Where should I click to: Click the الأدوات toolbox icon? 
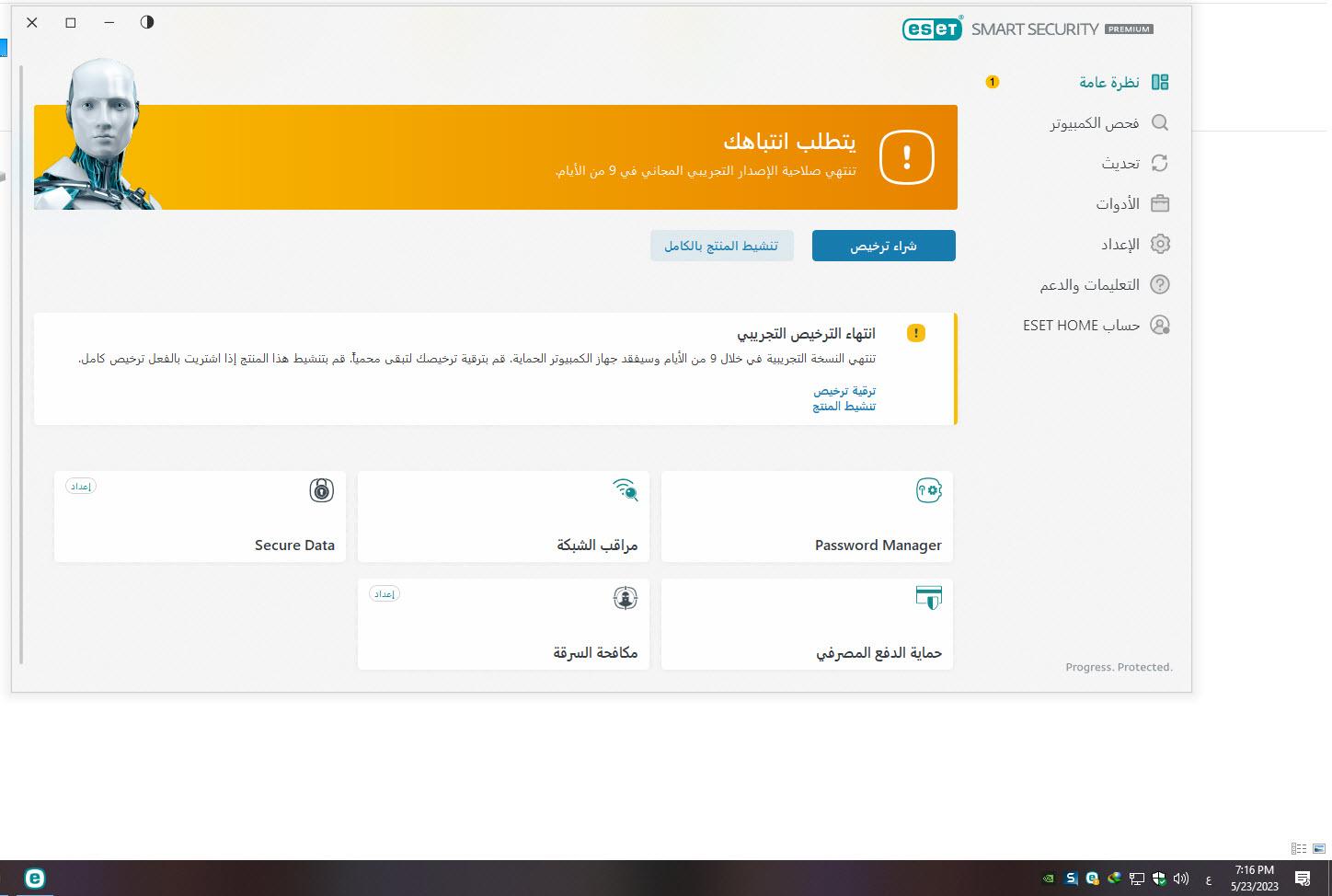click(1160, 203)
